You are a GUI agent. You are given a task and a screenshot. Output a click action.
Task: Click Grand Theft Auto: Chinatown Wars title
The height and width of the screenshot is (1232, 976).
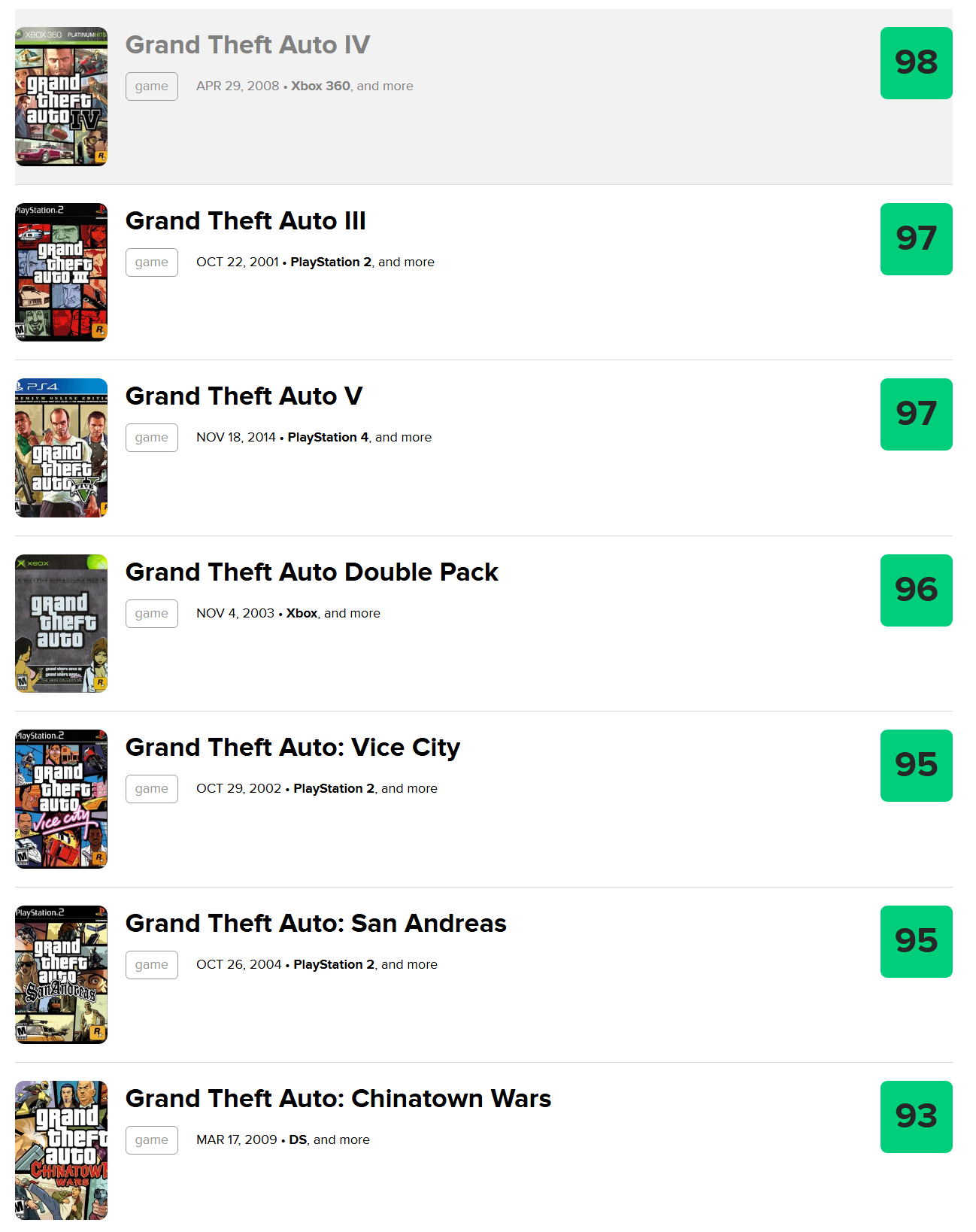[338, 1099]
